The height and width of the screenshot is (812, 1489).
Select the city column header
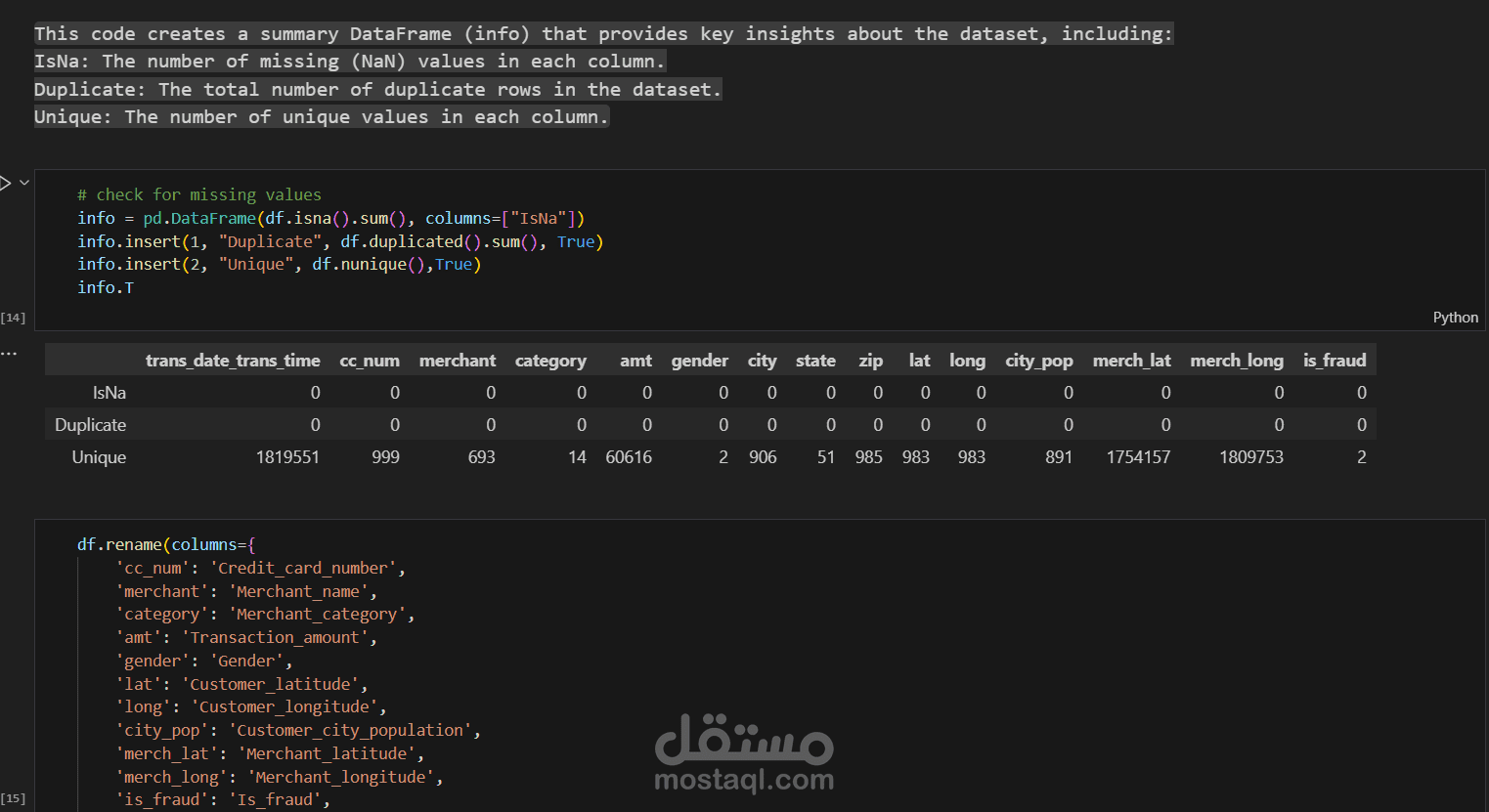pos(763,361)
